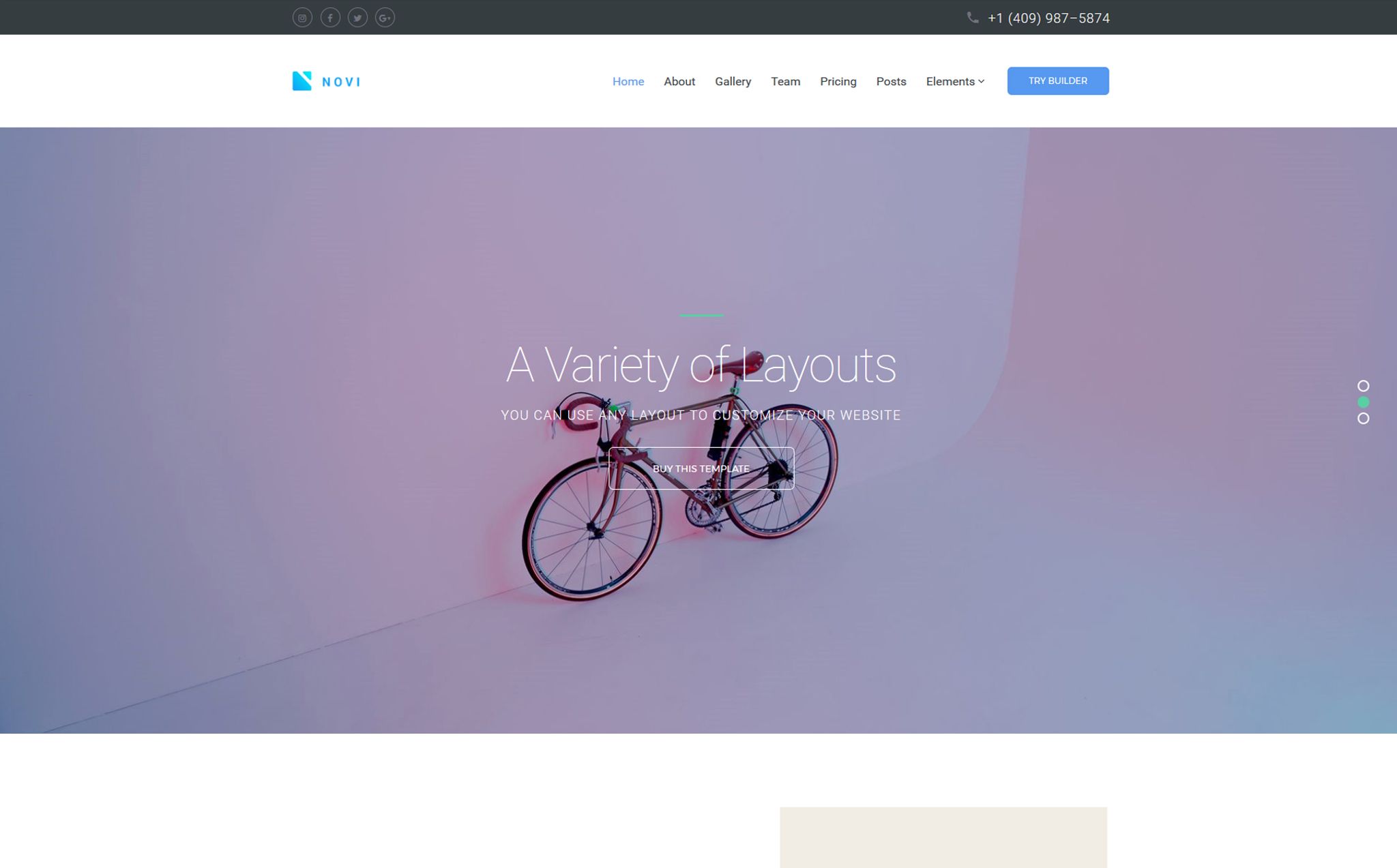Open the Twitter social icon
The height and width of the screenshot is (868, 1397).
[357, 18]
